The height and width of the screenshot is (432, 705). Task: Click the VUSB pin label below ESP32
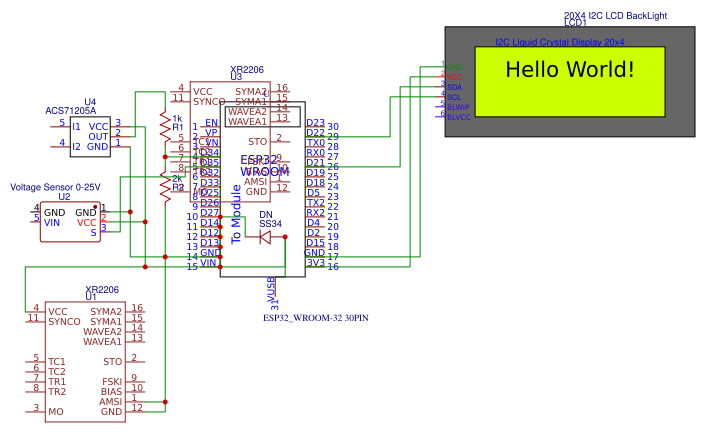click(271, 290)
